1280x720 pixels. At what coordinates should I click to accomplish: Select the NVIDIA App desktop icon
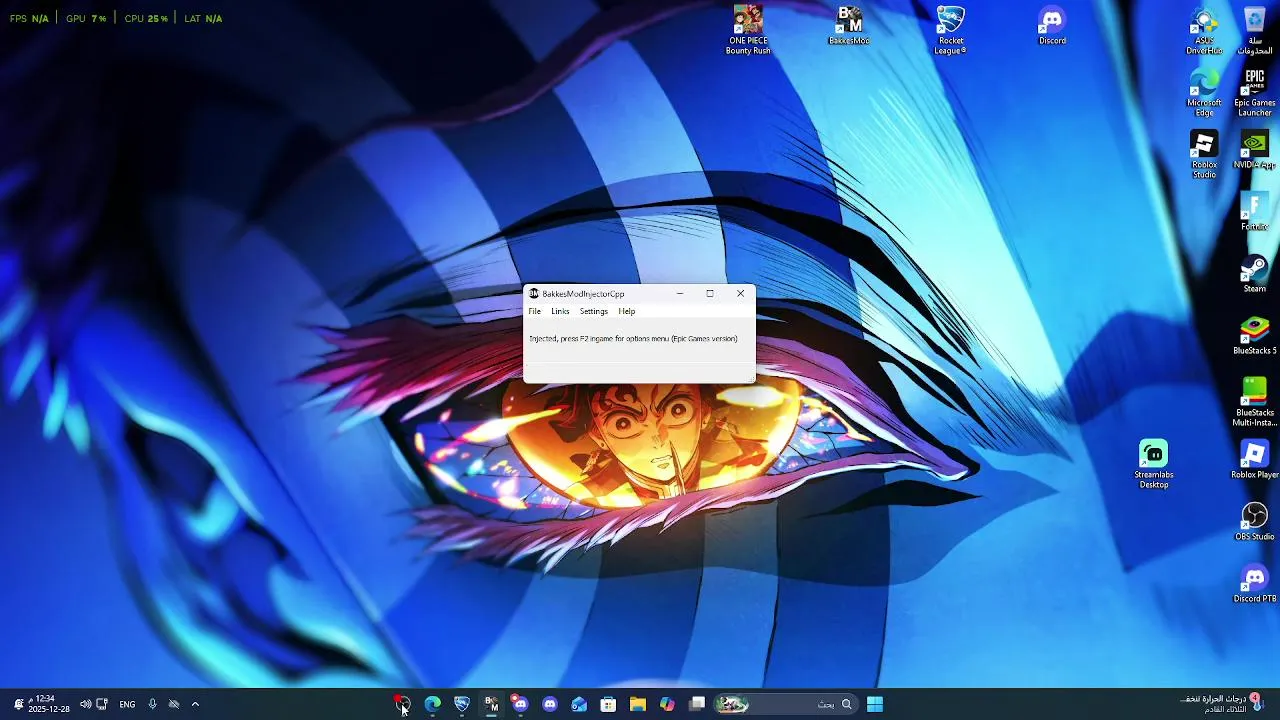(1255, 151)
